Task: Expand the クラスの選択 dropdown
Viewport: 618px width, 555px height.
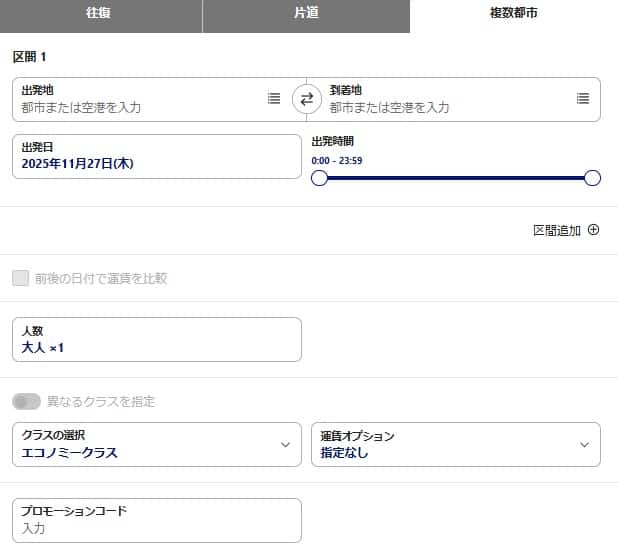Action: (x=157, y=445)
